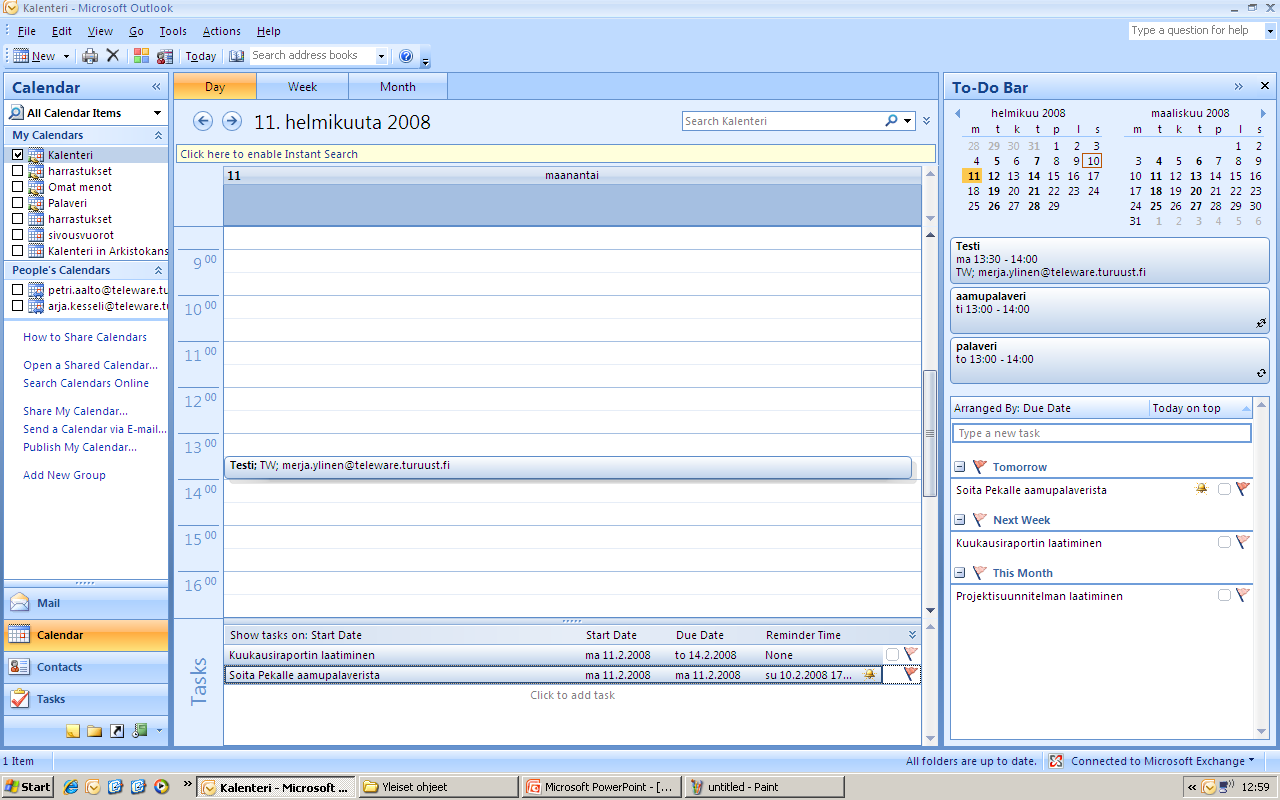
Task: Select 14 in the helmikuu 2008 navigator
Action: pos(1034,176)
